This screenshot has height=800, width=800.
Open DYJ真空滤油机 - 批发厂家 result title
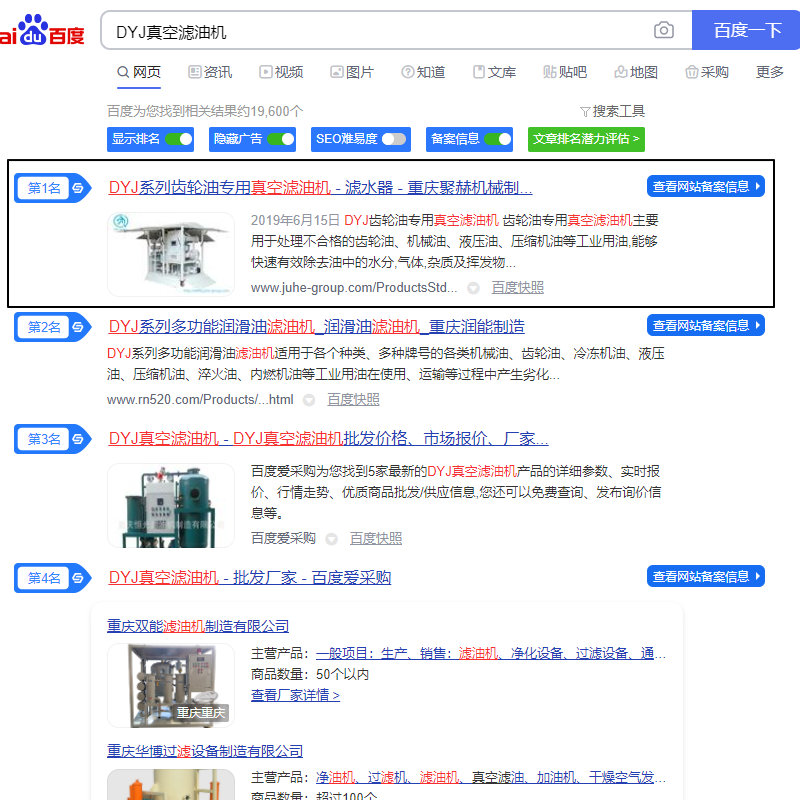tap(250, 578)
